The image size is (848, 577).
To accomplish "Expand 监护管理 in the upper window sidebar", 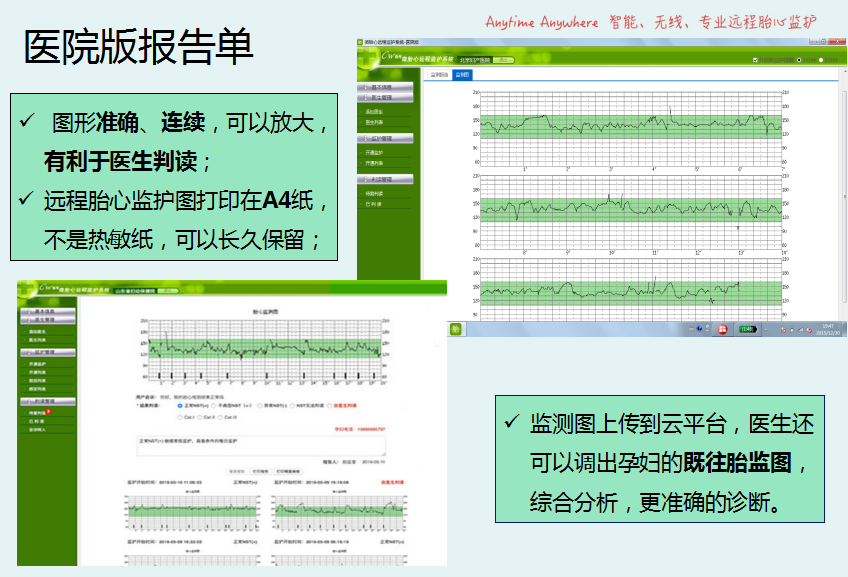I will pyautogui.click(x=385, y=138).
